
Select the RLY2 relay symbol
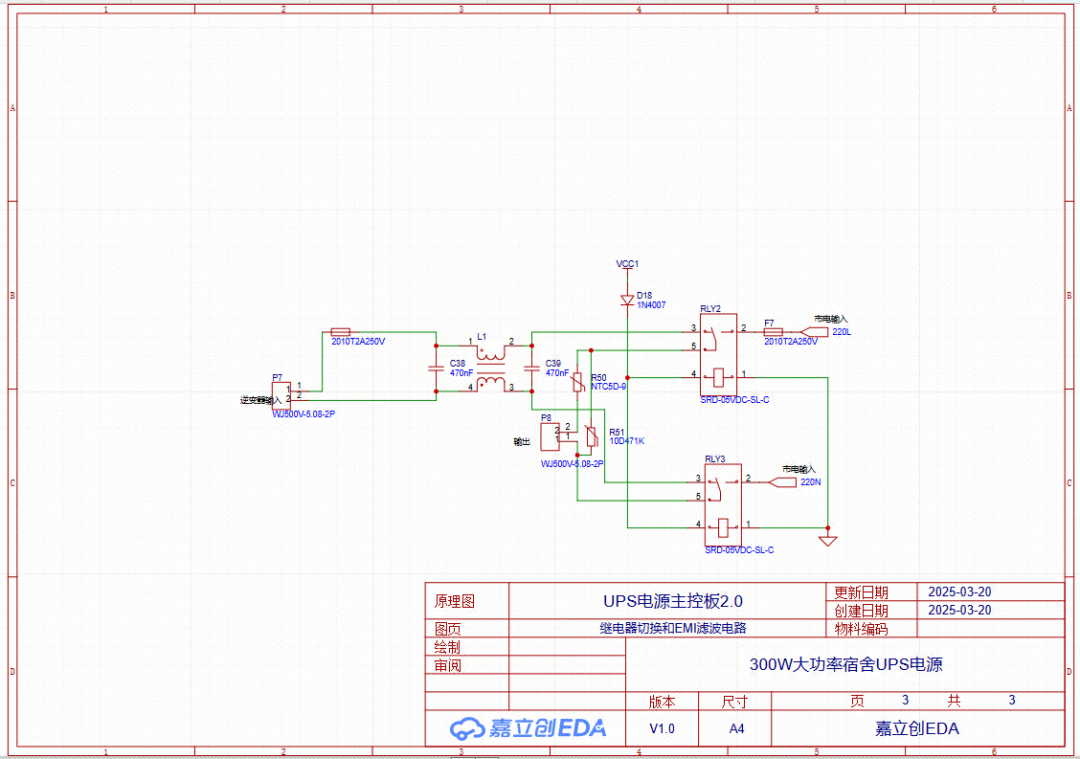(x=718, y=355)
